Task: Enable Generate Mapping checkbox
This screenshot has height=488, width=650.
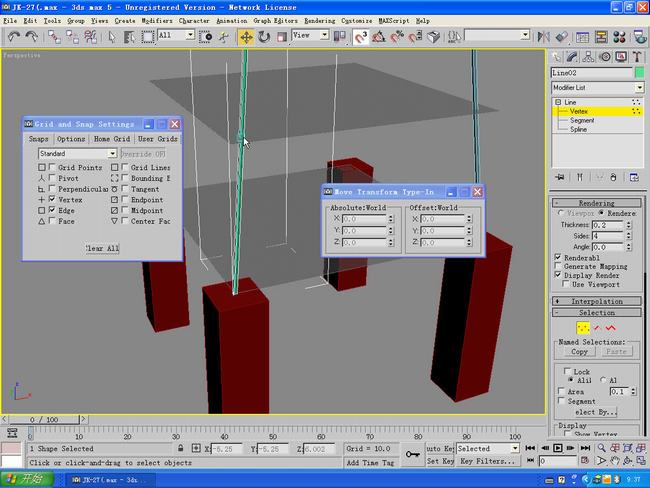Action: (x=558, y=266)
